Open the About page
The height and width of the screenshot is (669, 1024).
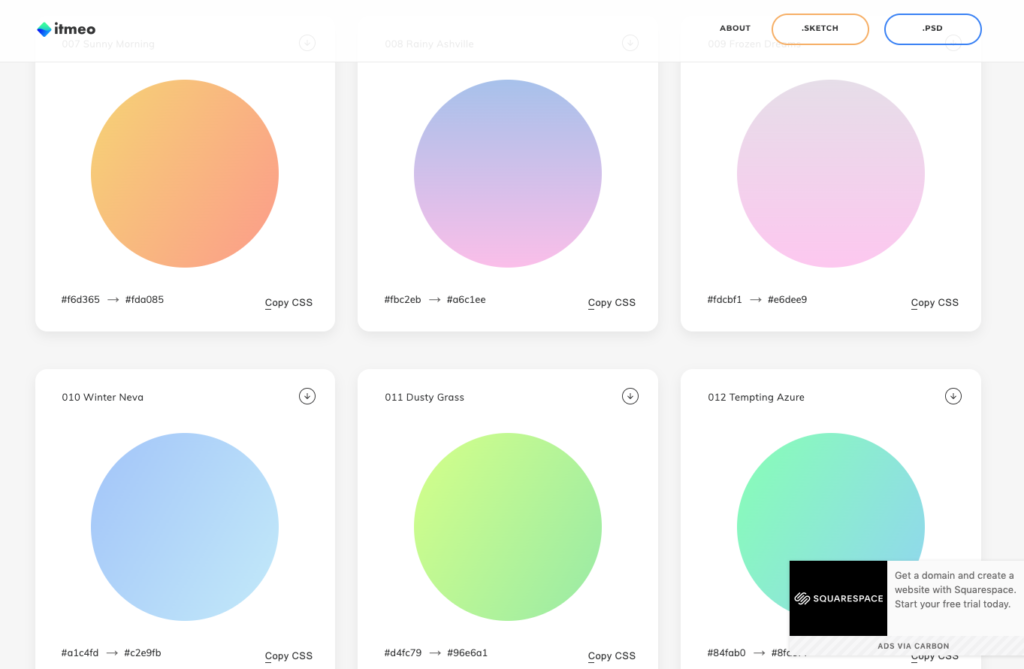[x=735, y=29]
